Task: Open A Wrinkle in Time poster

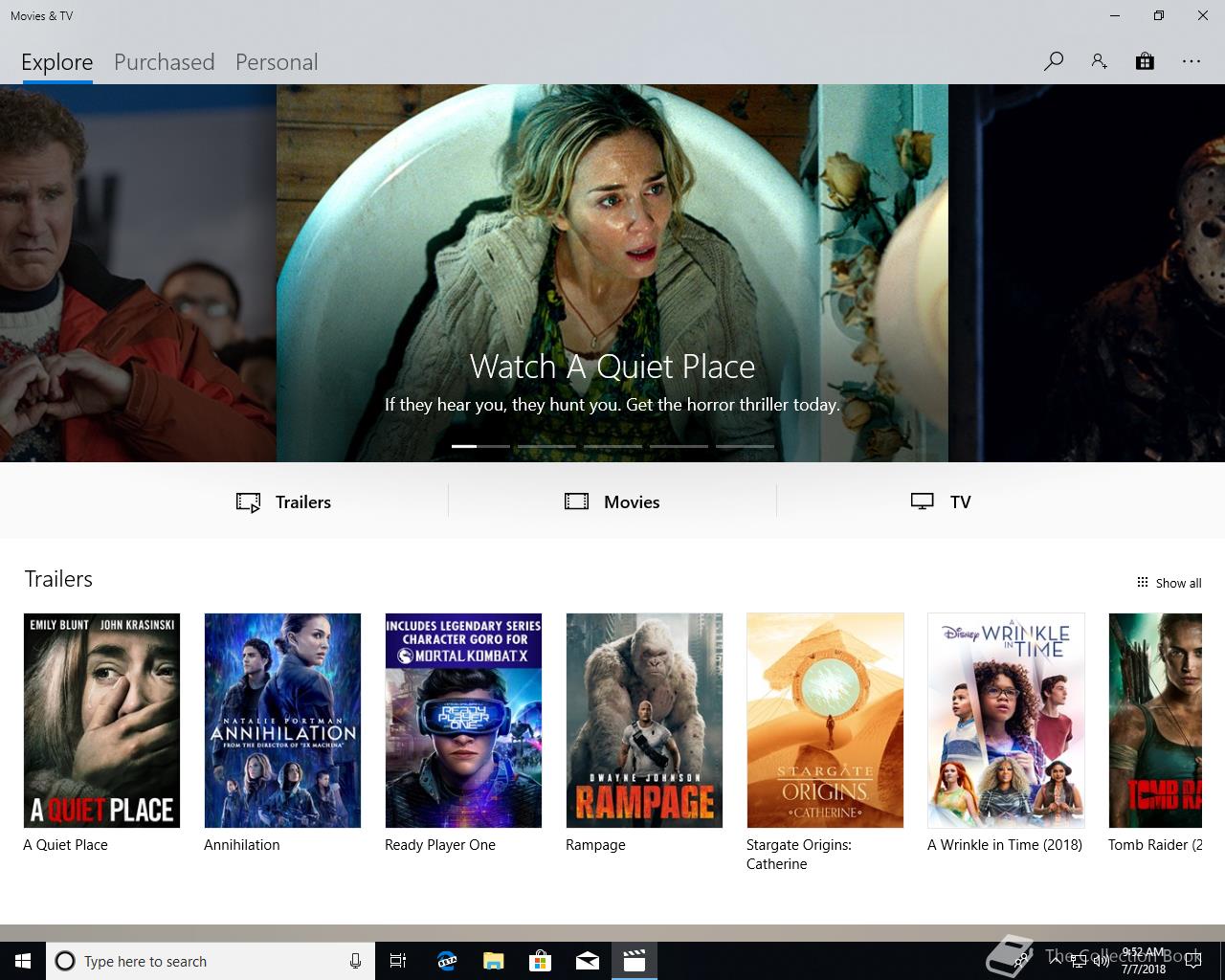Action: point(1006,721)
